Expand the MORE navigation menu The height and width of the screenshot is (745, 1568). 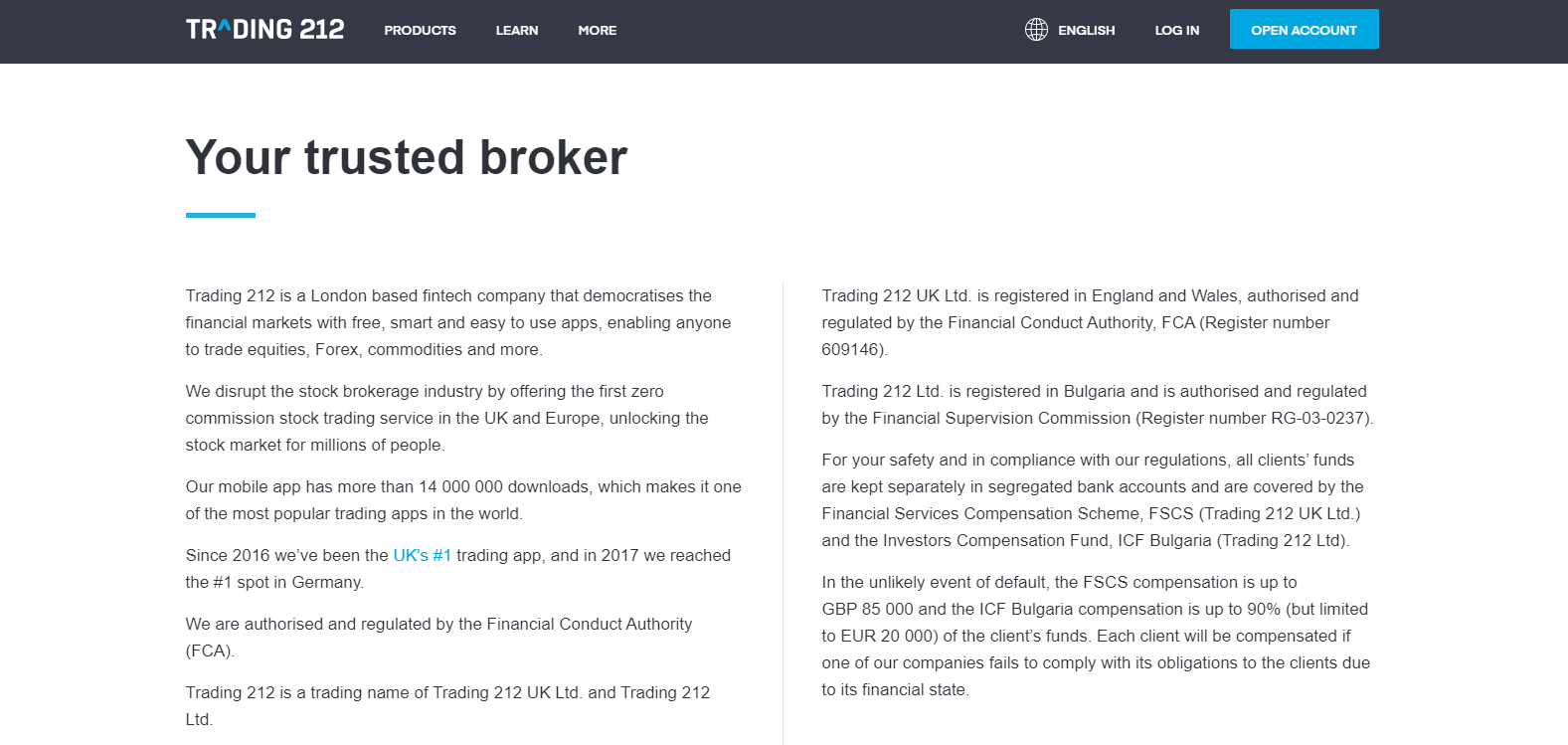(597, 30)
